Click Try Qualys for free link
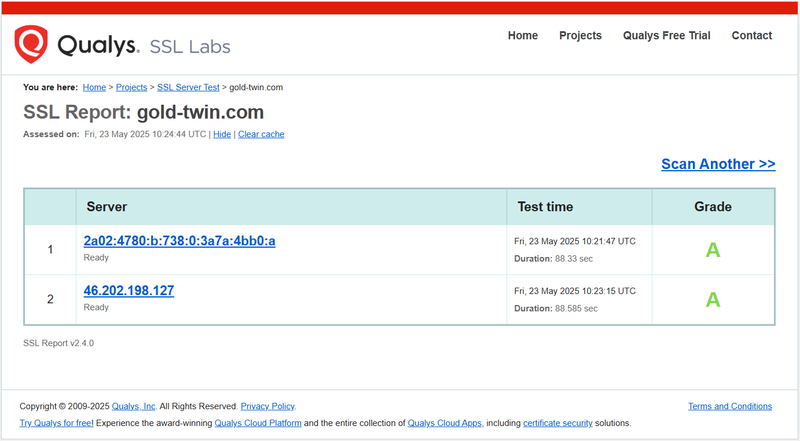The image size is (800, 441). 57,423
